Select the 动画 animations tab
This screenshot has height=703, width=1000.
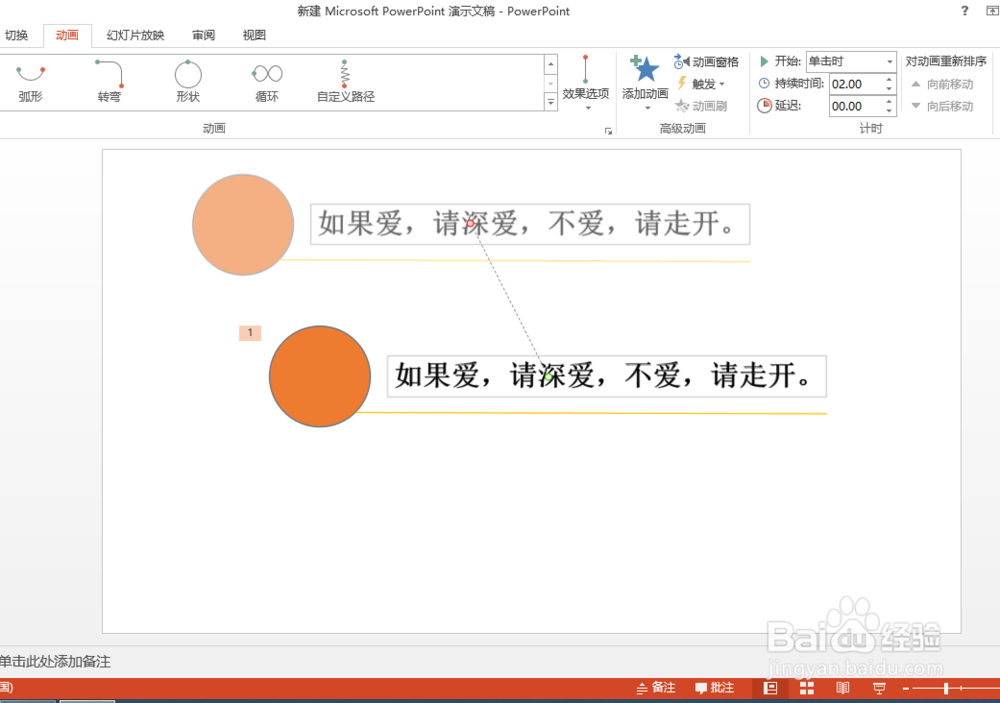pos(67,35)
